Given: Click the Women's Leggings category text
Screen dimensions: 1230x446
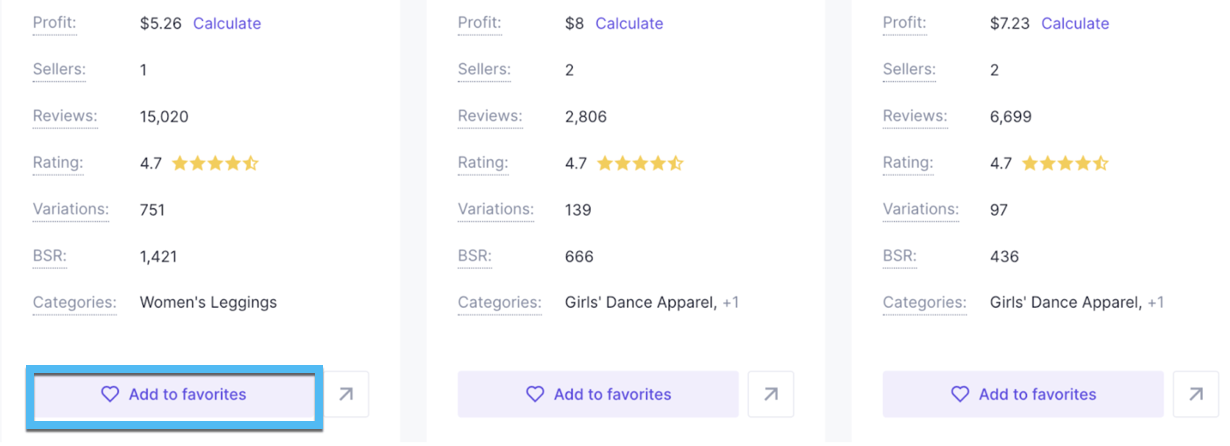Looking at the screenshot, I should (x=208, y=302).
